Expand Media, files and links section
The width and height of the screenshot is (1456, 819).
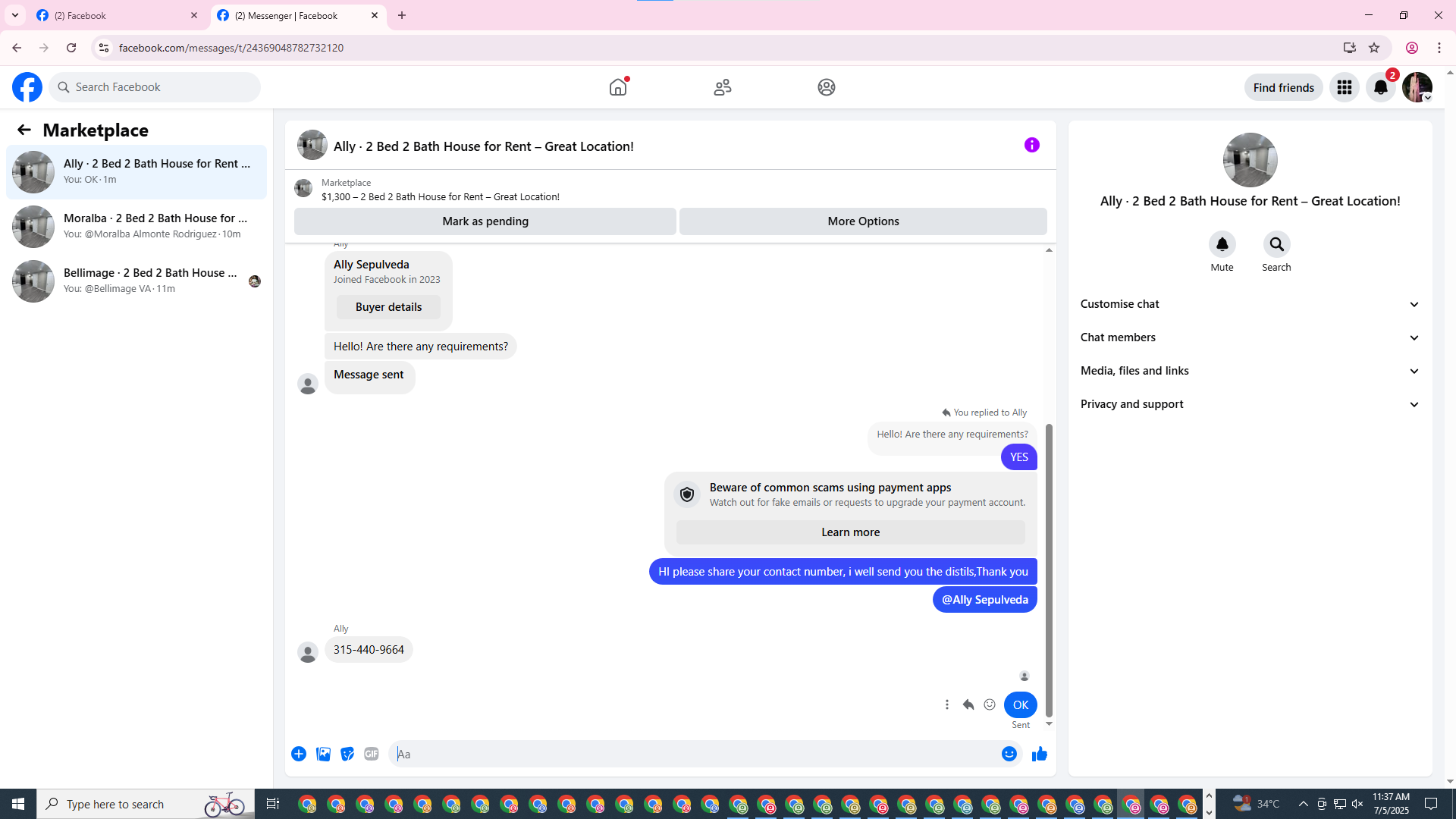[1249, 371]
